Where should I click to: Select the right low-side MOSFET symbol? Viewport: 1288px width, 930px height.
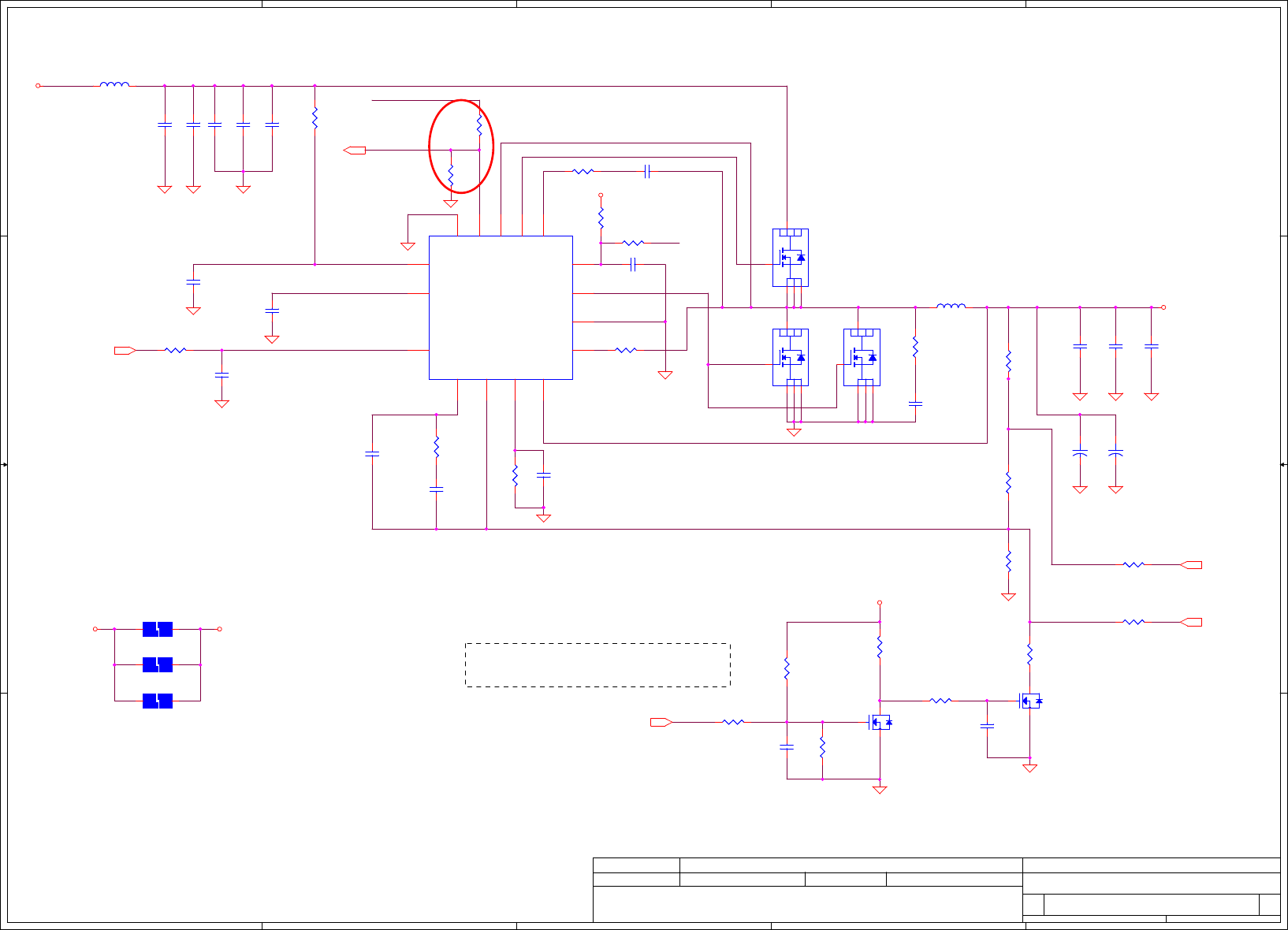coord(862,358)
